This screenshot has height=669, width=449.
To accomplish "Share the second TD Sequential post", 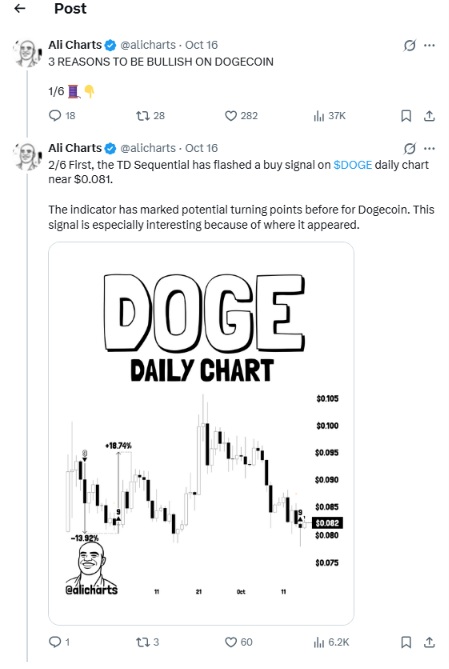I will point(429,642).
